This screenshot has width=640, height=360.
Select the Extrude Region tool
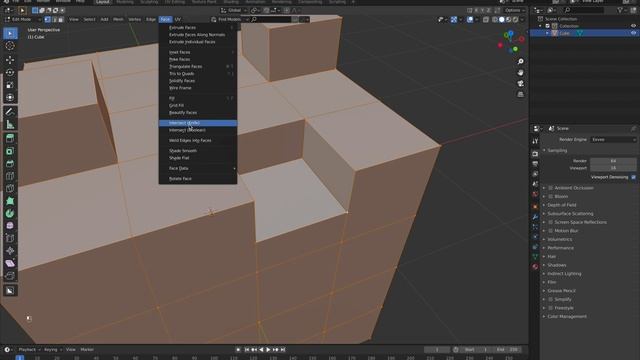pyautogui.click(x=10, y=138)
